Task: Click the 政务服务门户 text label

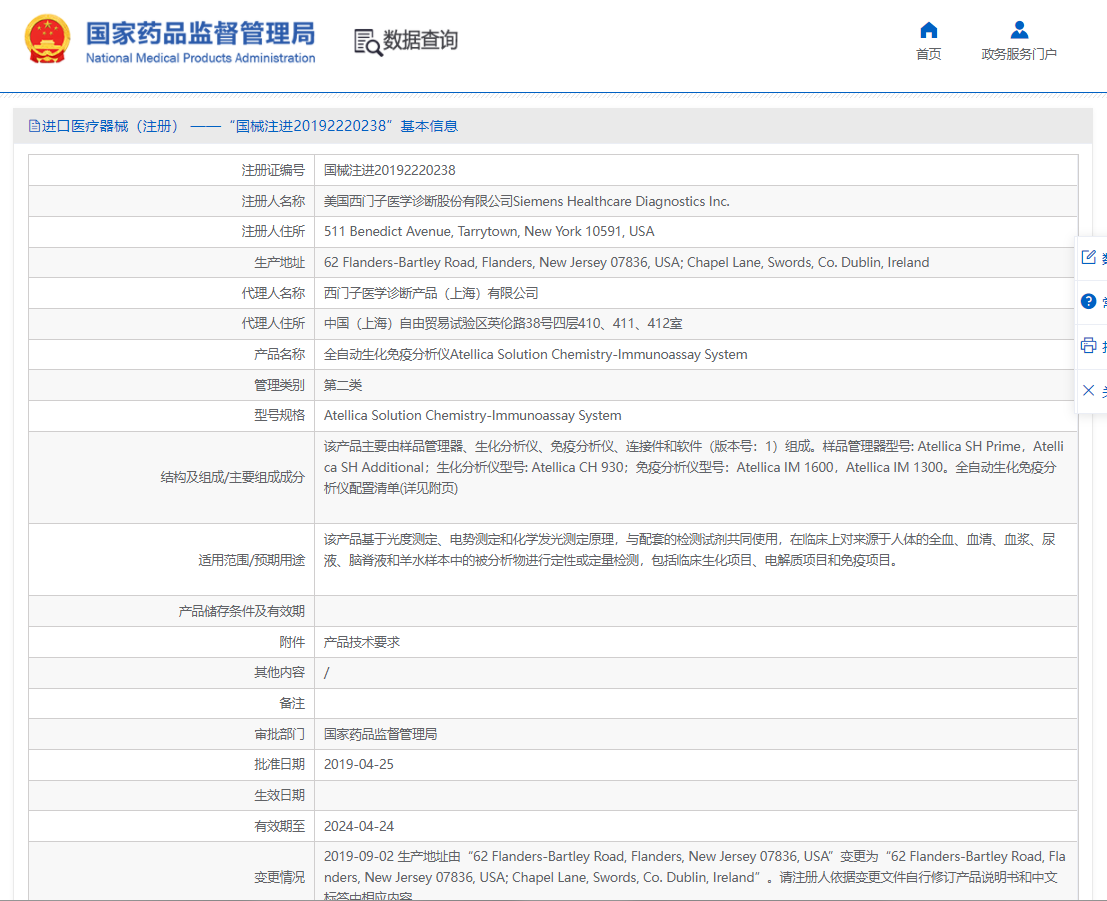Action: [x=1019, y=54]
